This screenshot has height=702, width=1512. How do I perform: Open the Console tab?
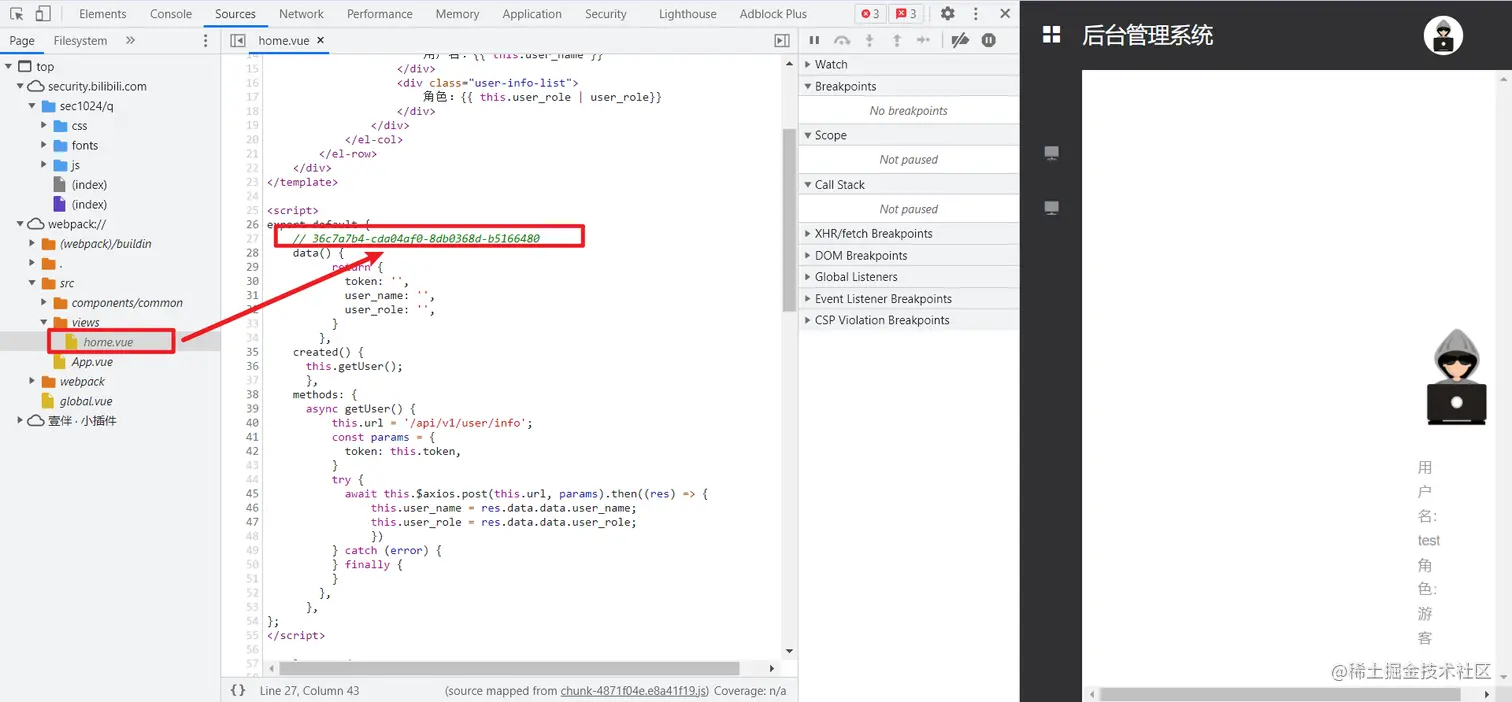[x=171, y=14]
